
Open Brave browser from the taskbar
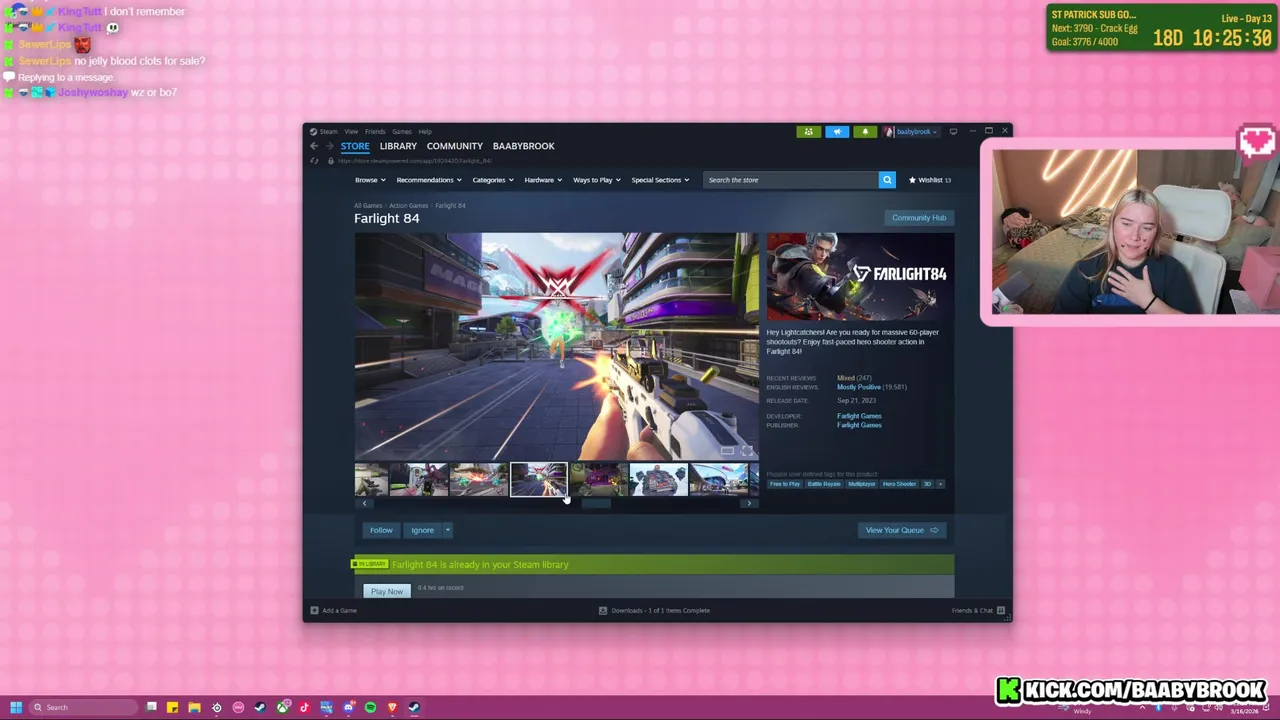point(392,707)
